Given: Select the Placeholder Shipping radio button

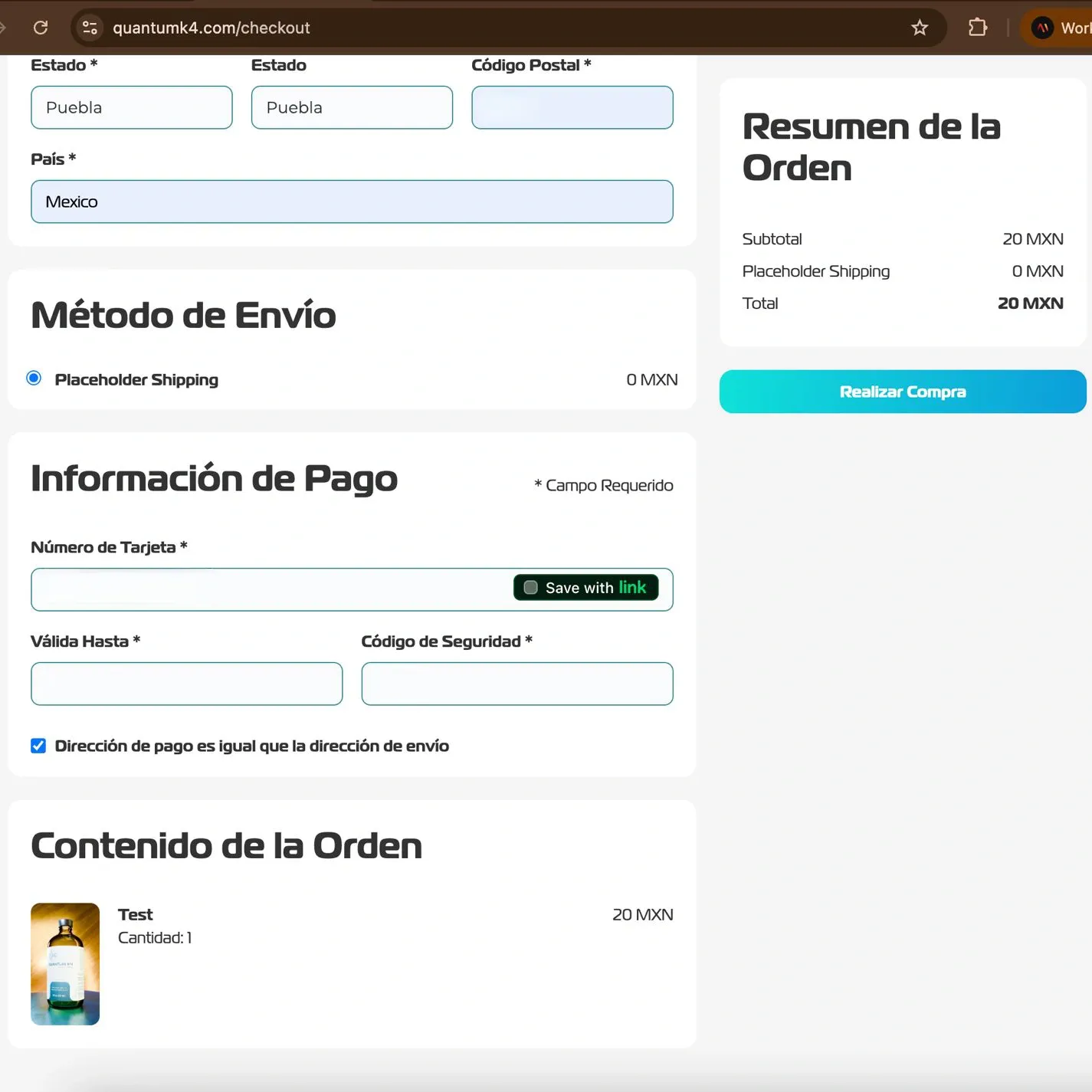Looking at the screenshot, I should tap(34, 378).
